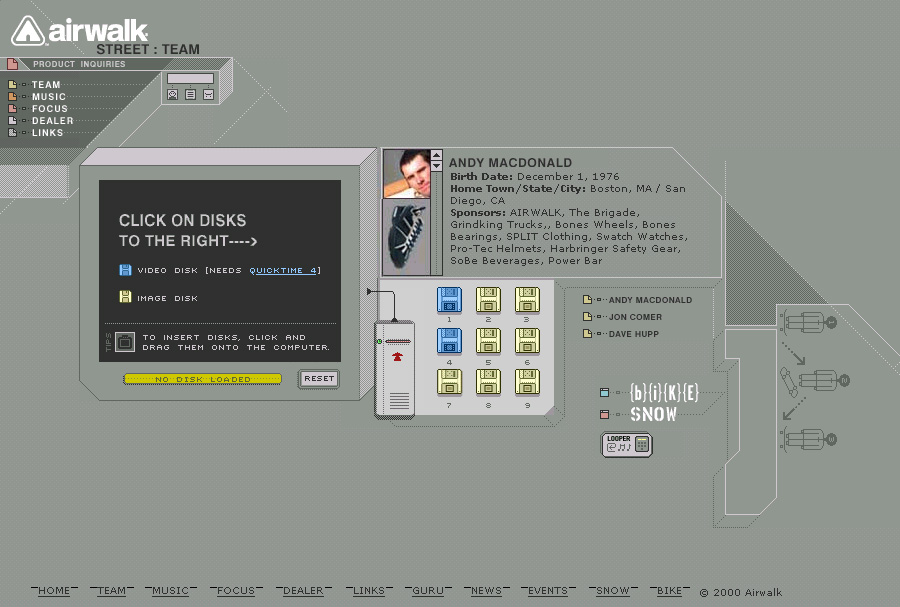Image resolution: width=900 pixels, height=607 pixels.
Task: Click the BIKE footer link
Action: [x=669, y=590]
